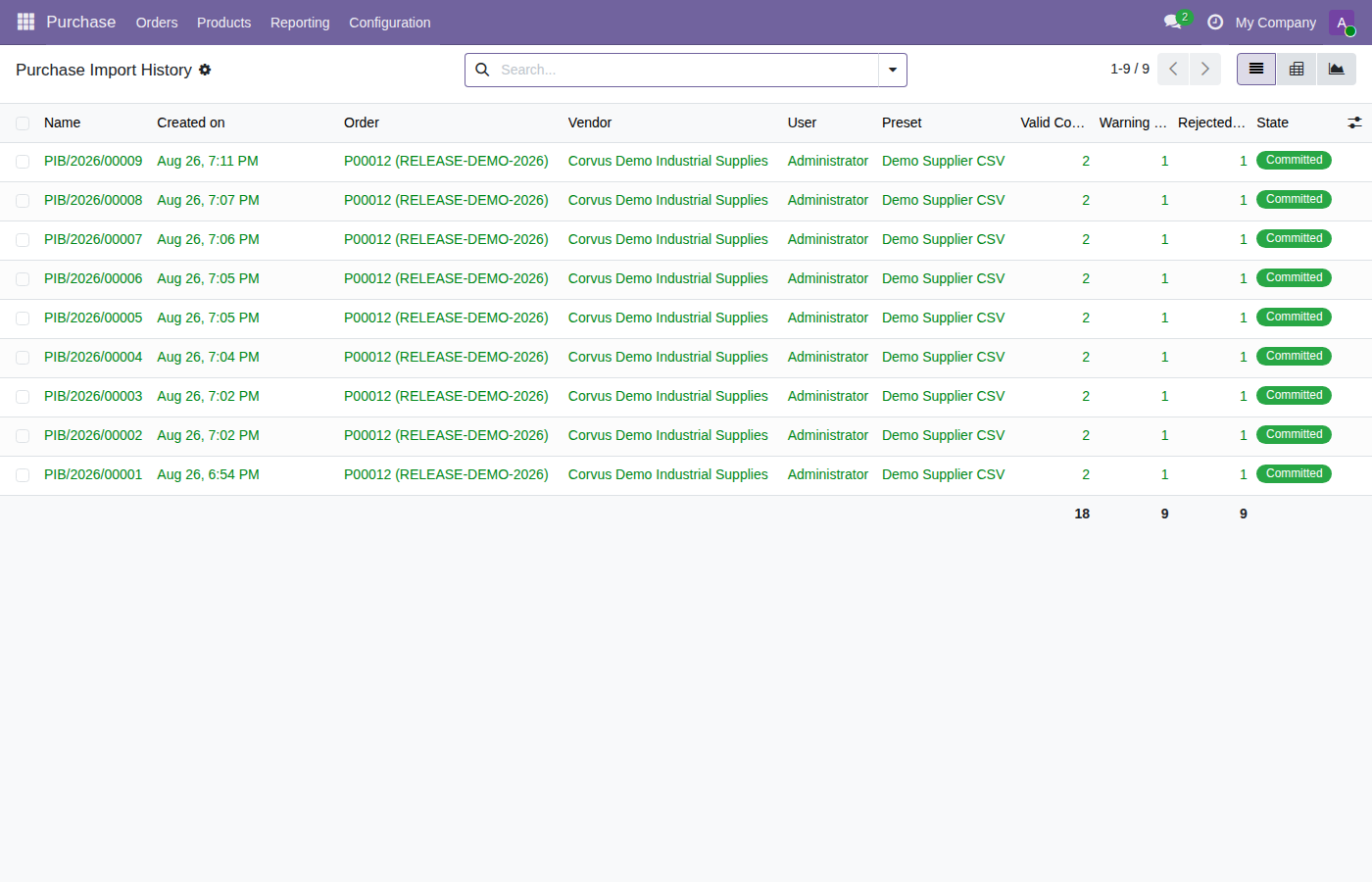The height and width of the screenshot is (882, 1372).
Task: Check the row PIB/2026/00006
Action: tap(23, 279)
